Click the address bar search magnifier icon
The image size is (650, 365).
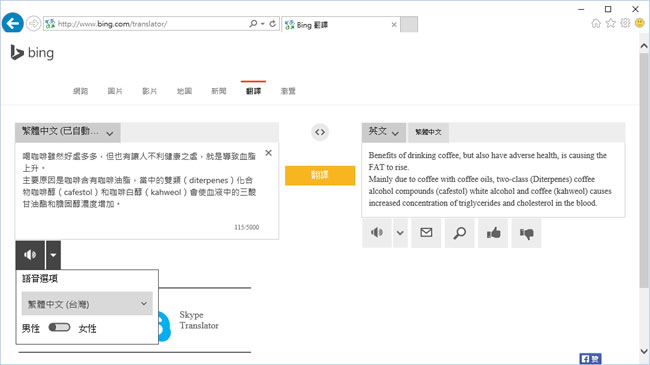(253, 24)
